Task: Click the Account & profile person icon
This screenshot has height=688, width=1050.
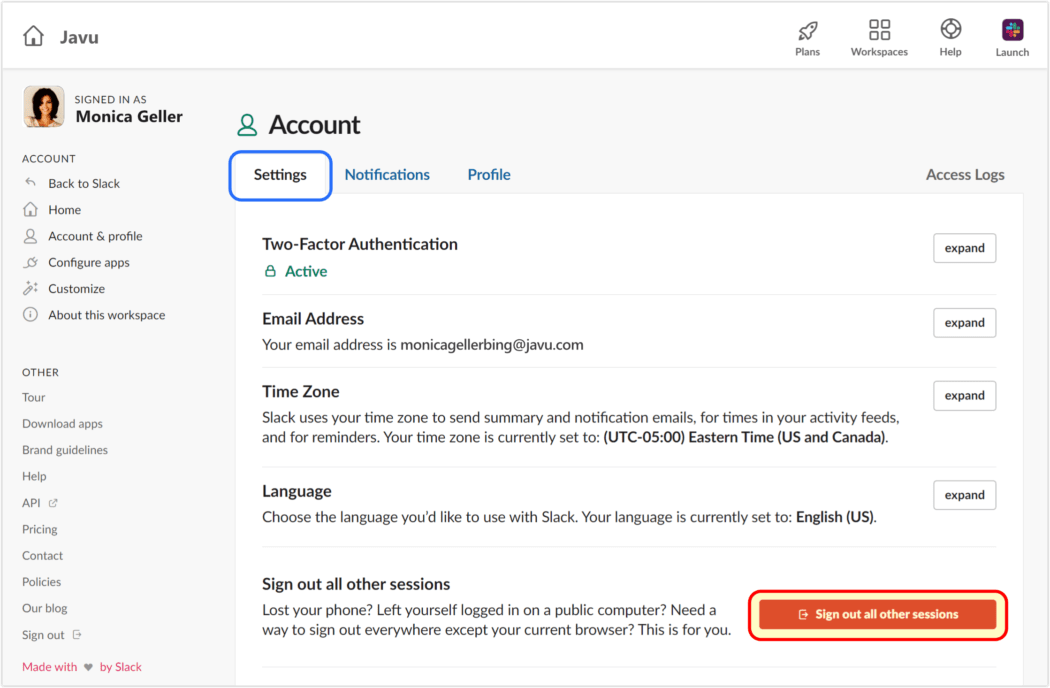Action: pyautogui.click(x=30, y=236)
